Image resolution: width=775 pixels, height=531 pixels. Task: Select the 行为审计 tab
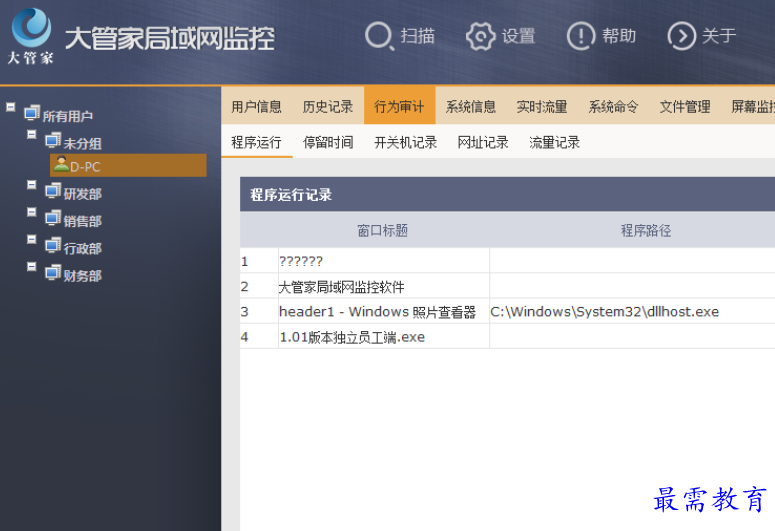pos(399,105)
